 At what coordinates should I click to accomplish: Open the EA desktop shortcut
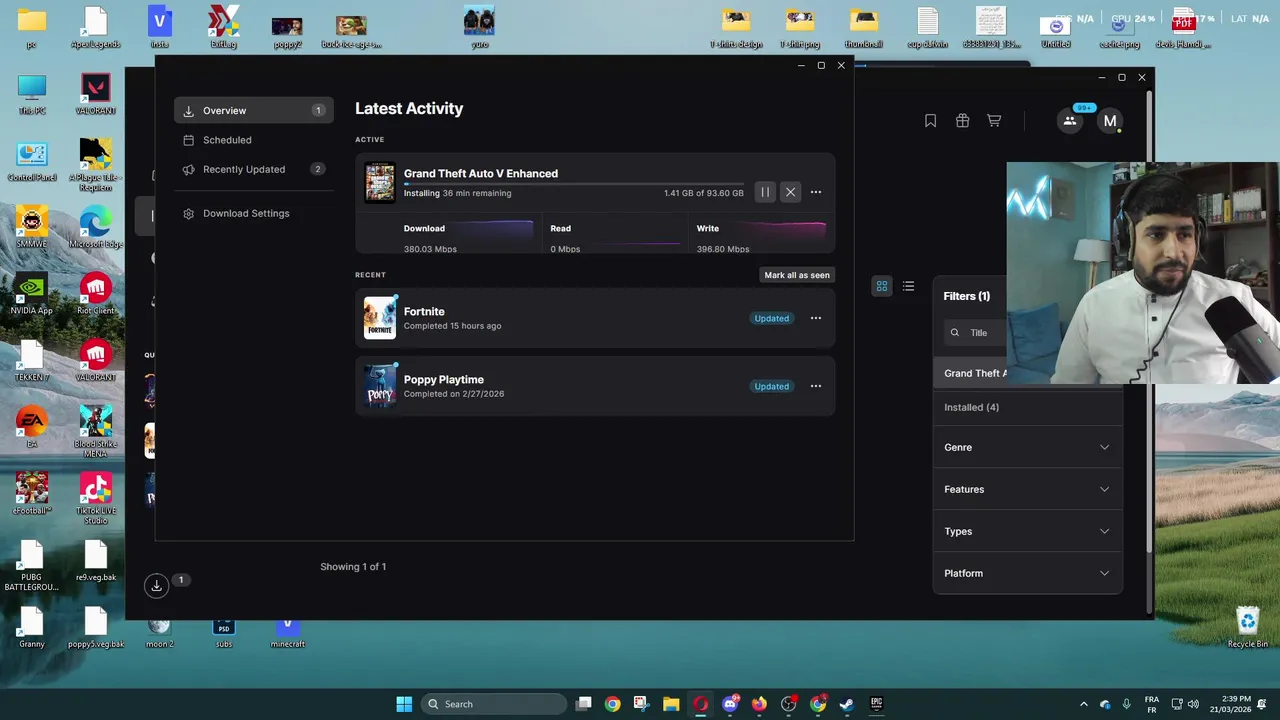(32, 427)
